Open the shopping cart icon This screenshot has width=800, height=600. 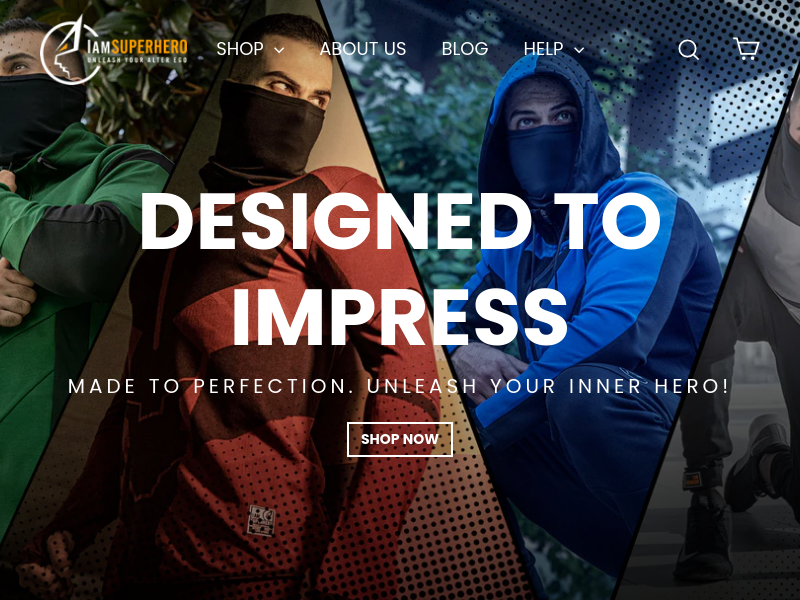point(746,48)
